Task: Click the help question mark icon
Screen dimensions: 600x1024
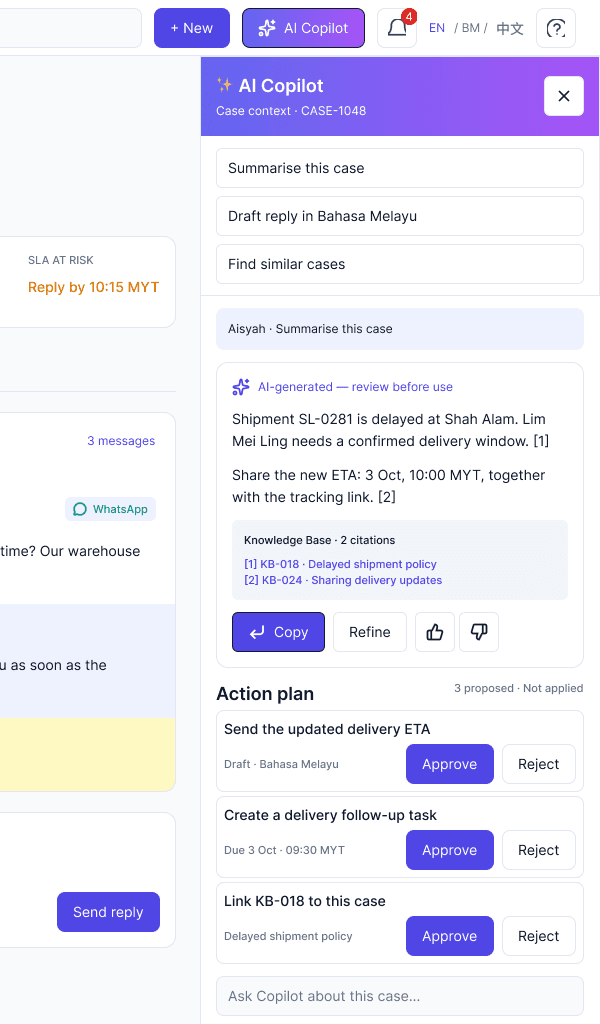Action: coord(556,28)
